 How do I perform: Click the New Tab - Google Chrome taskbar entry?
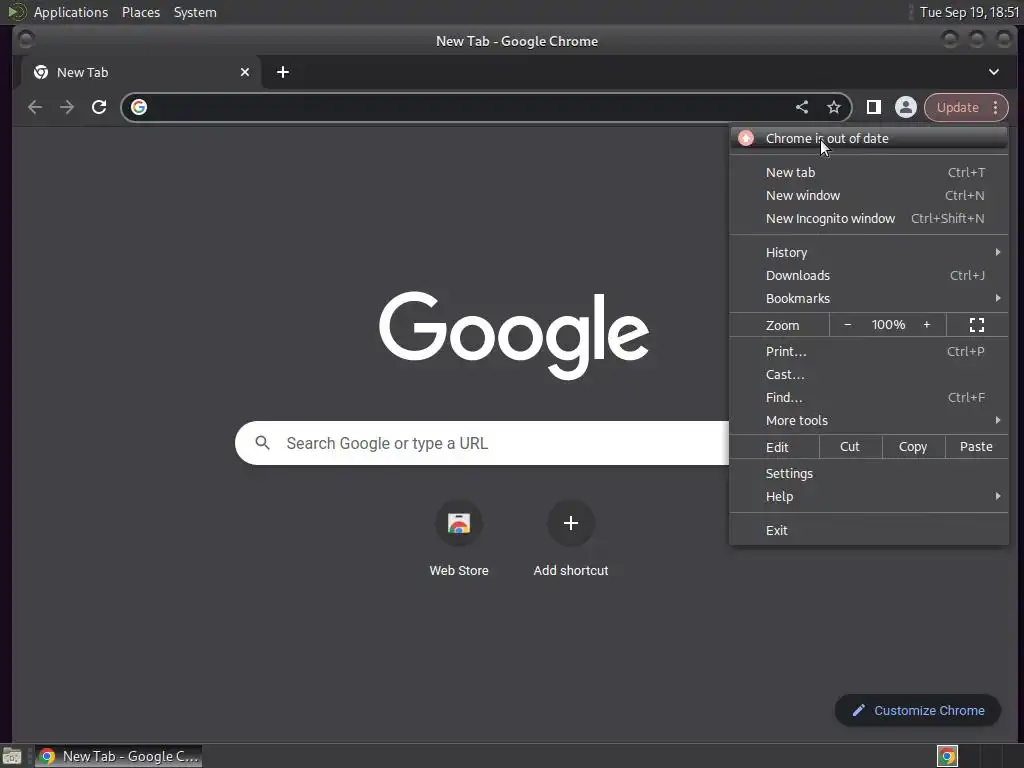[118, 756]
